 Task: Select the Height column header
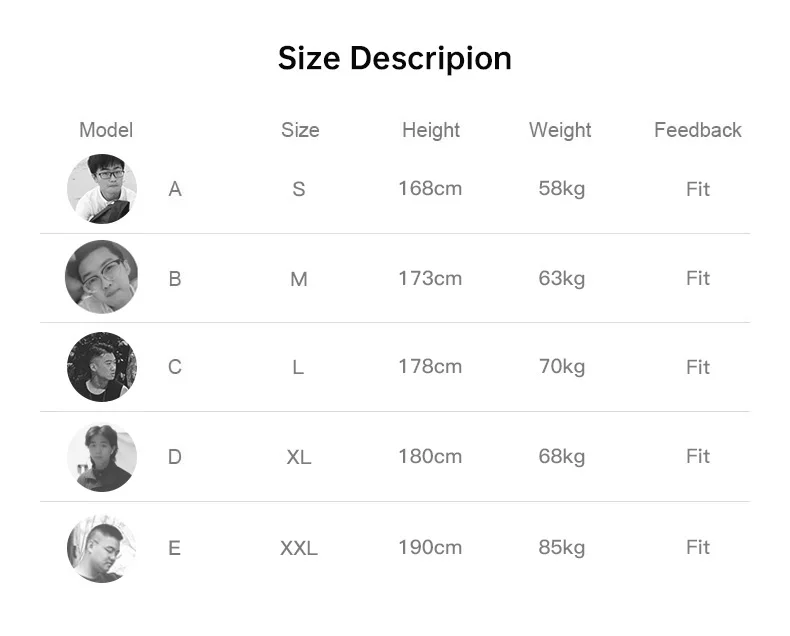tap(431, 130)
